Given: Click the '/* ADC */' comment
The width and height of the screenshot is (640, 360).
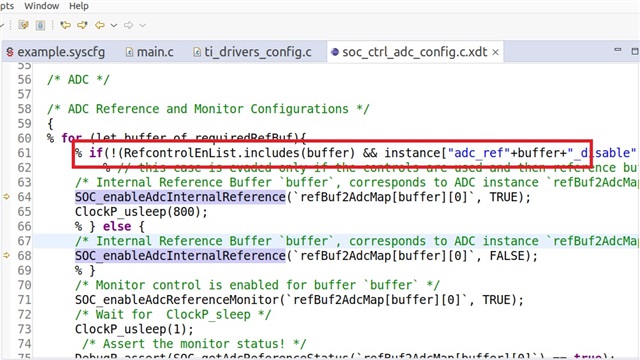Looking at the screenshot, I should click(78, 80).
